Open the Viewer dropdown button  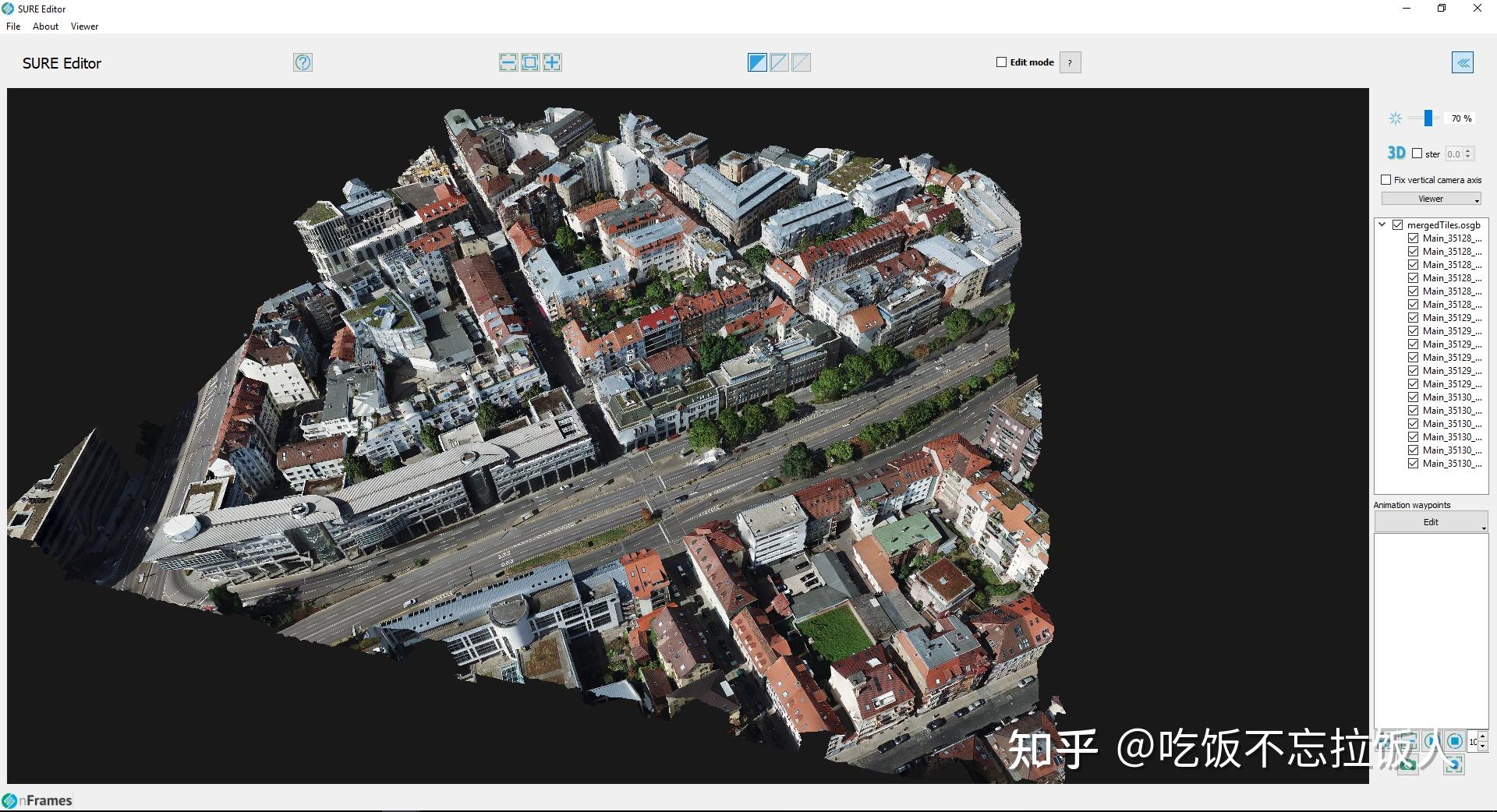click(x=1431, y=199)
